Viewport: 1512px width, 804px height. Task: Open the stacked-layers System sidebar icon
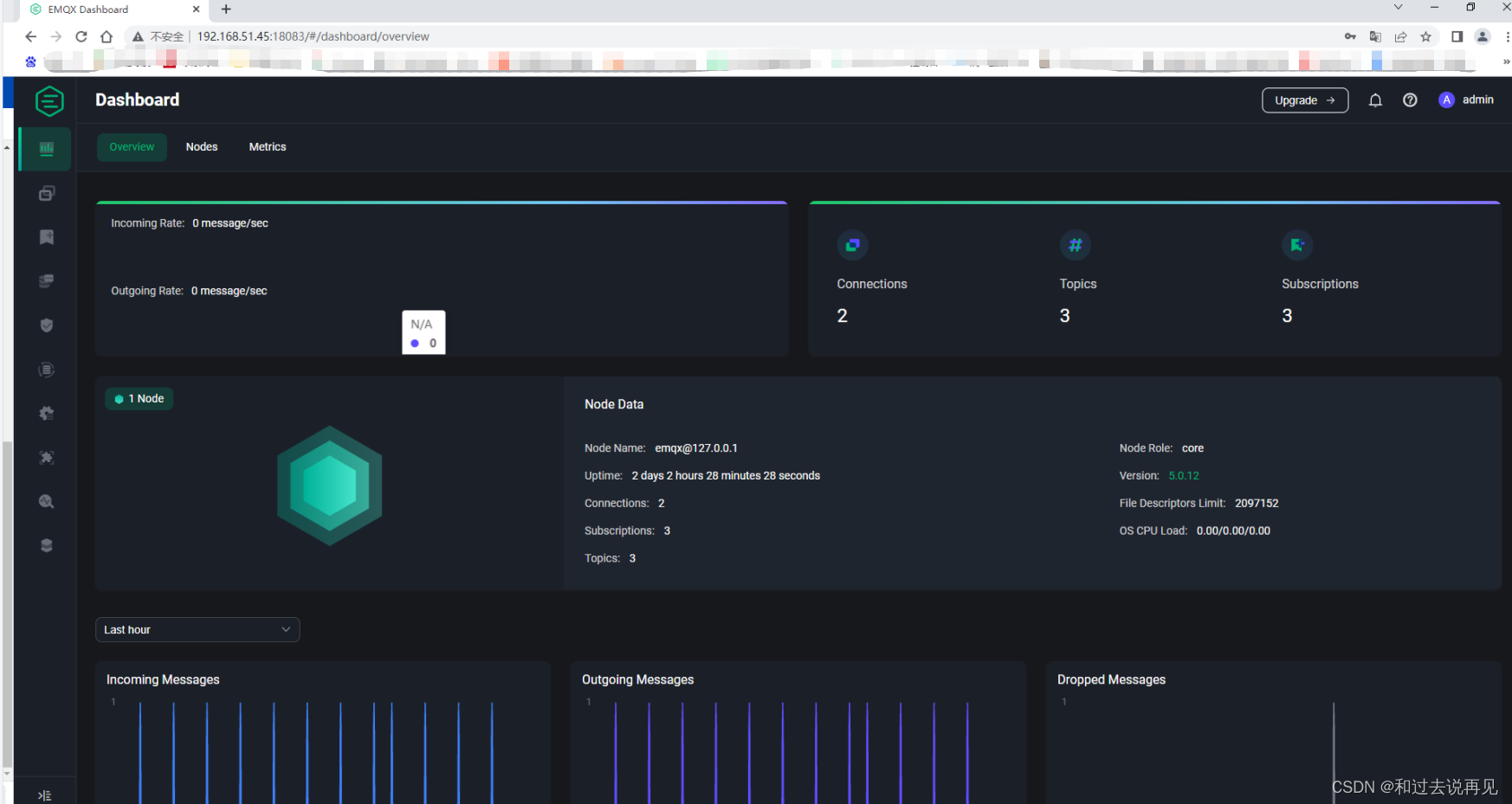pyautogui.click(x=47, y=546)
